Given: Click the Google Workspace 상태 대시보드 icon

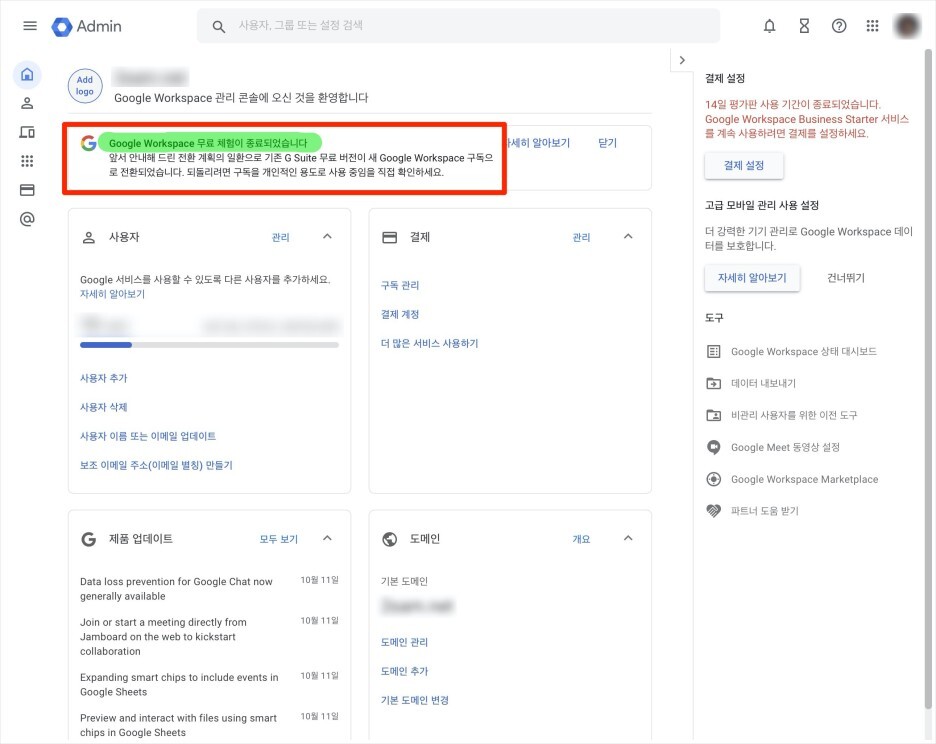Looking at the screenshot, I should 713,351.
